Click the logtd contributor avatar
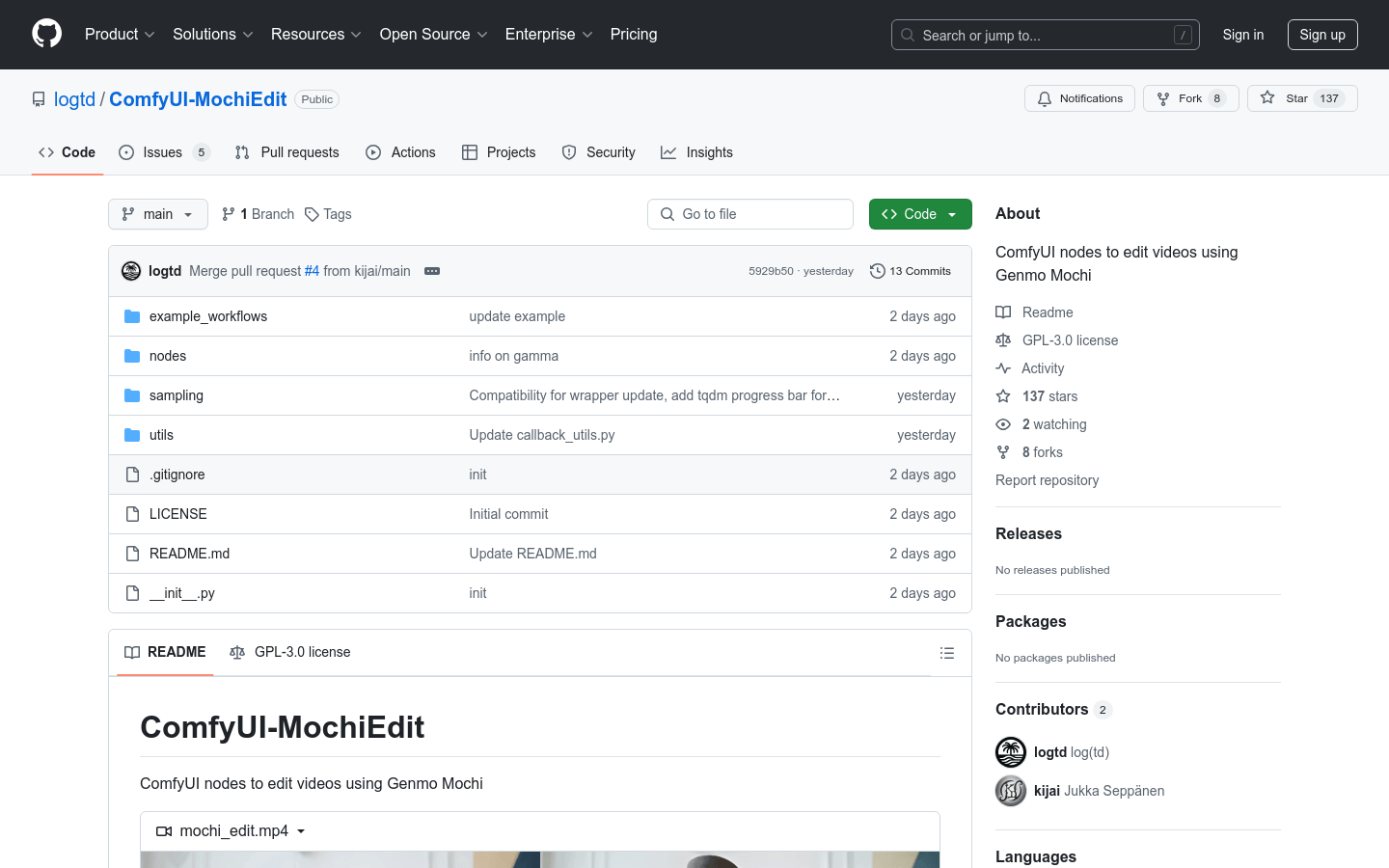 [x=1011, y=752]
